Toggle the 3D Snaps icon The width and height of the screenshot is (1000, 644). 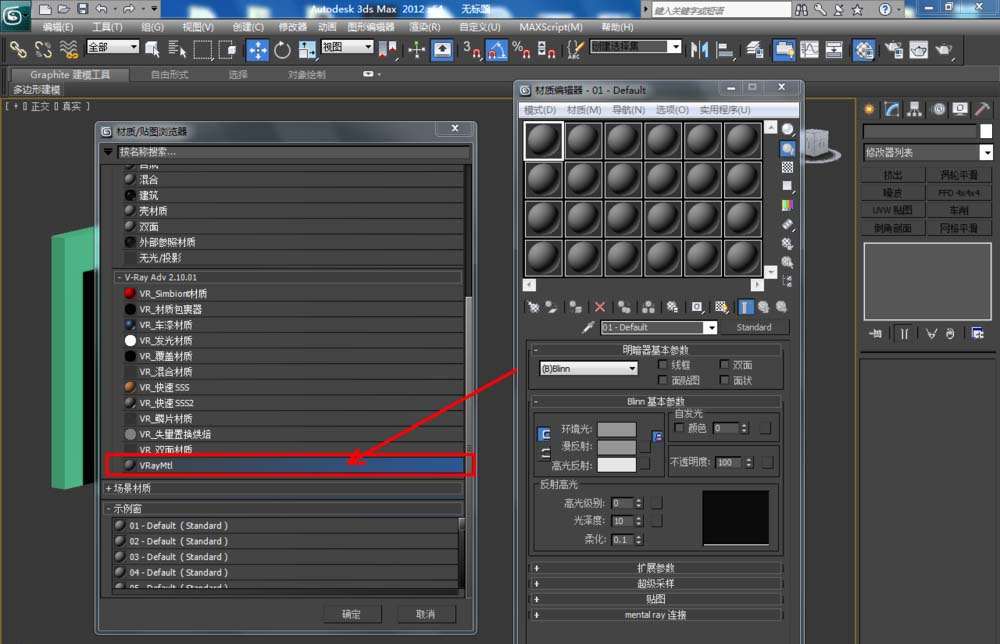472,49
